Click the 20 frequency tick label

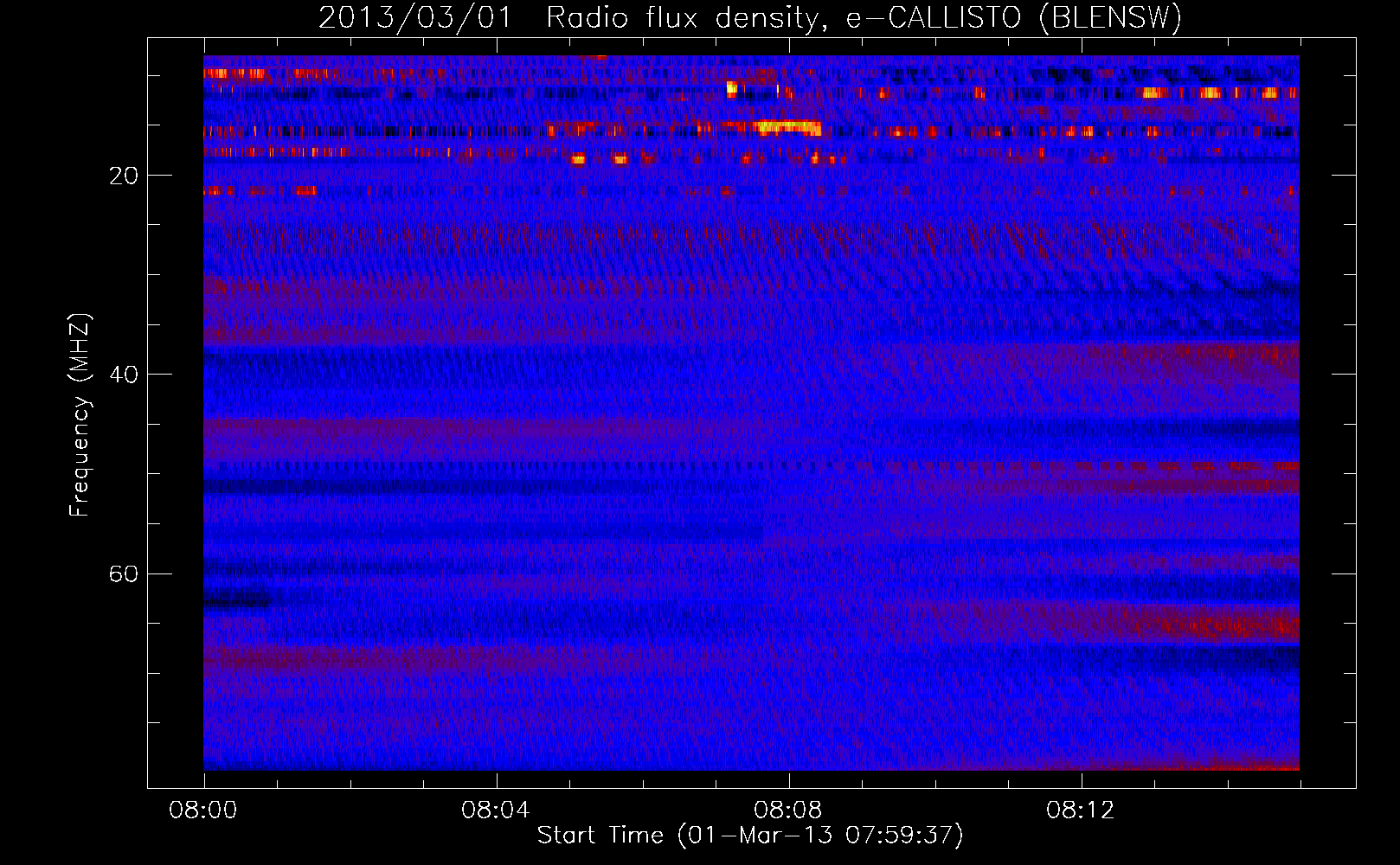point(124,176)
